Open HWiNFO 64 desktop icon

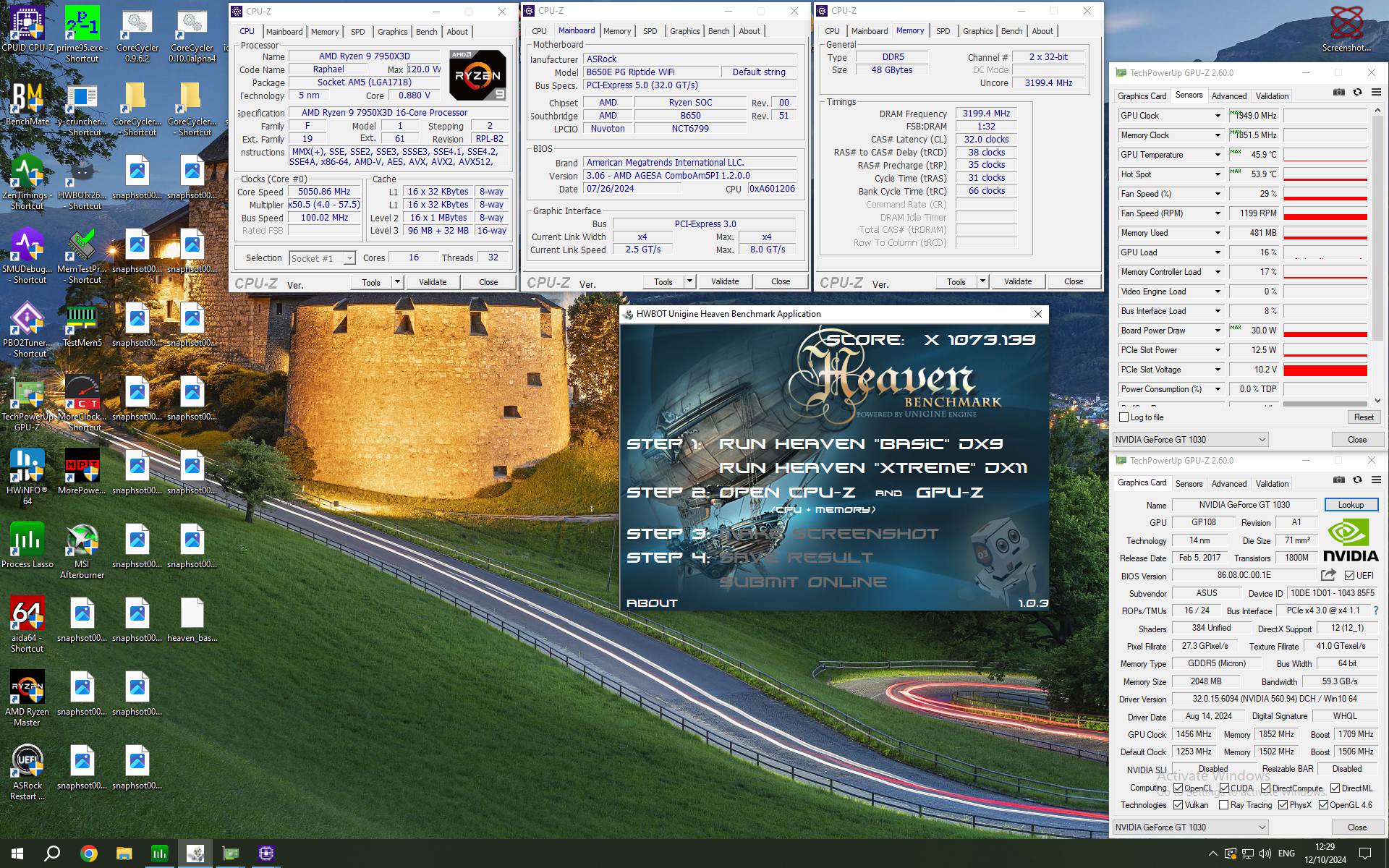27,477
